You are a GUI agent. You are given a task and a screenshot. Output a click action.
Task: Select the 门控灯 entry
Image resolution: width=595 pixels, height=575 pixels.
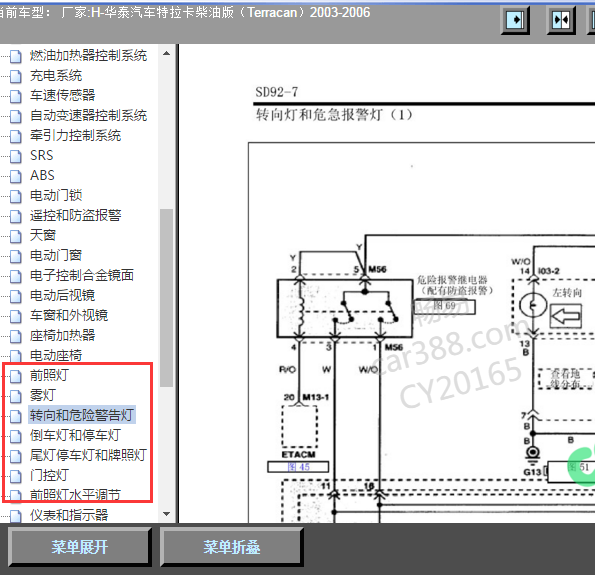(x=49, y=475)
